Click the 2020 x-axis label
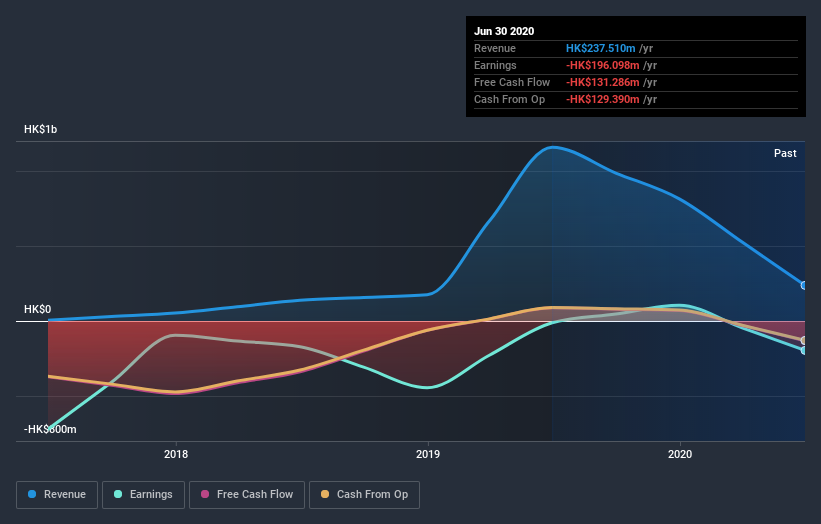The height and width of the screenshot is (524, 821). click(x=680, y=454)
